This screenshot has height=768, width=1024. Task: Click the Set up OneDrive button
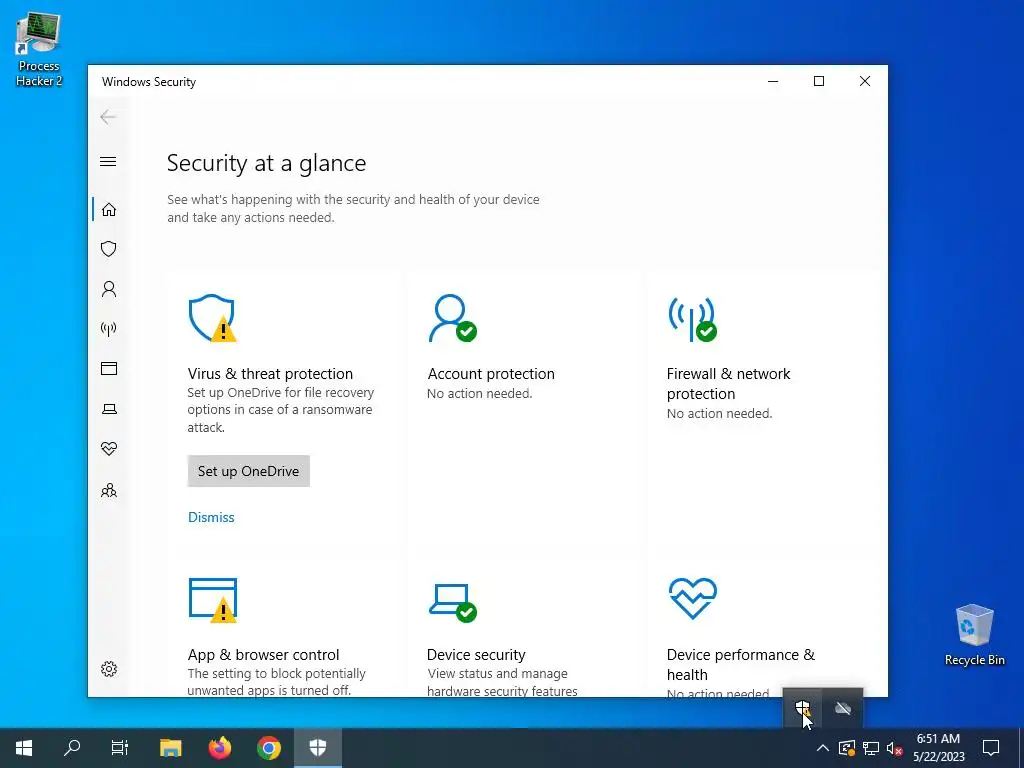click(248, 471)
